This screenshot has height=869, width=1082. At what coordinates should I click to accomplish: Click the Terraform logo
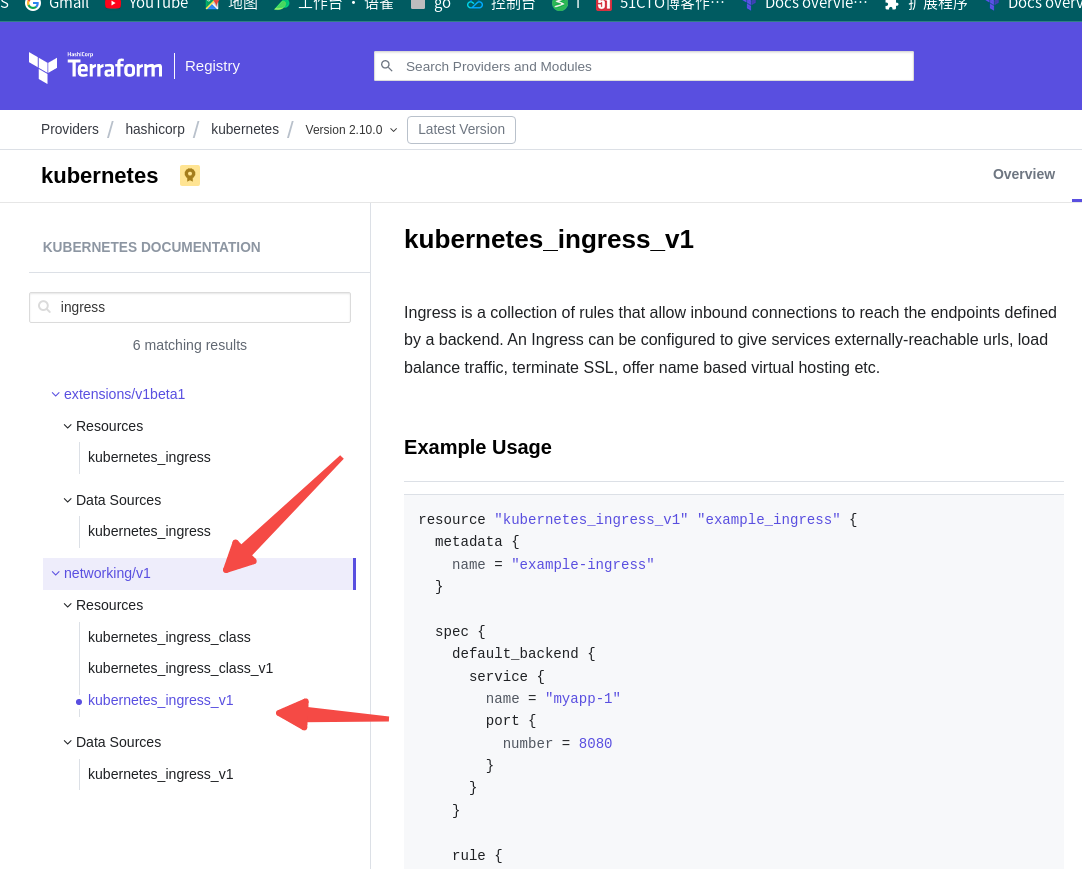point(95,67)
